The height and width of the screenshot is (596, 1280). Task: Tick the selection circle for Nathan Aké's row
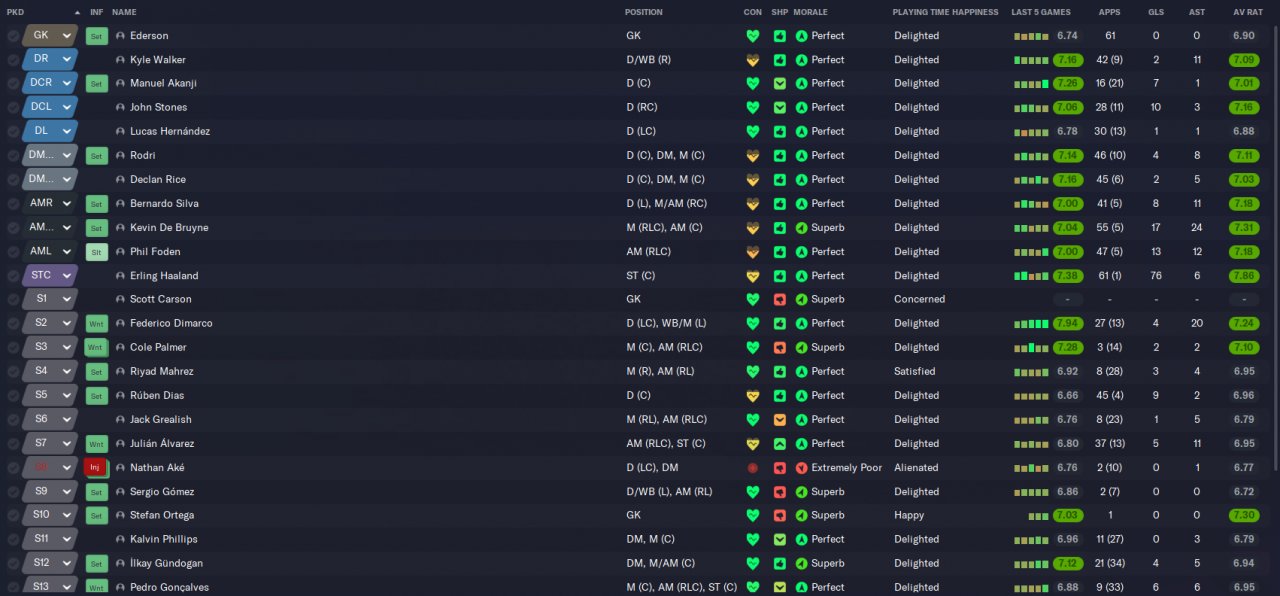(x=13, y=468)
